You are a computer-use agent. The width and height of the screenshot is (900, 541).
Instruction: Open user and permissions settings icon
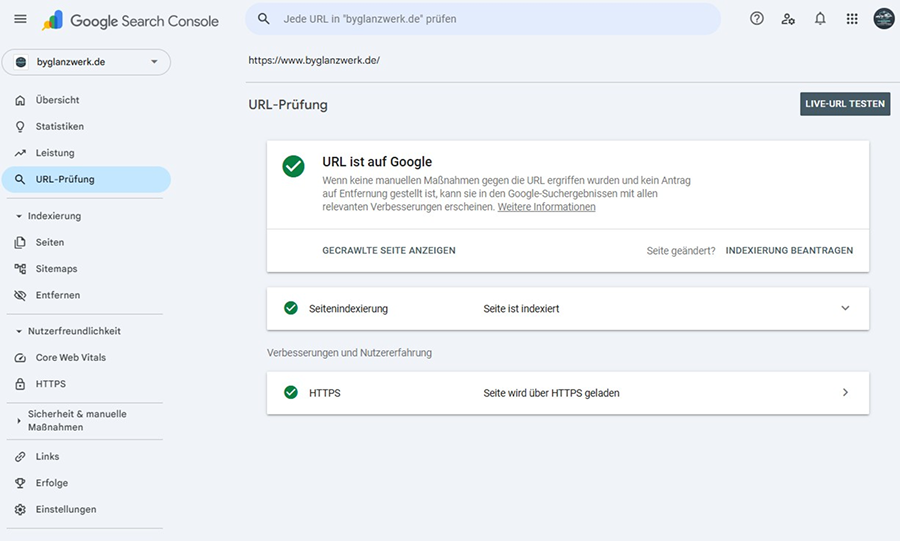(788, 19)
